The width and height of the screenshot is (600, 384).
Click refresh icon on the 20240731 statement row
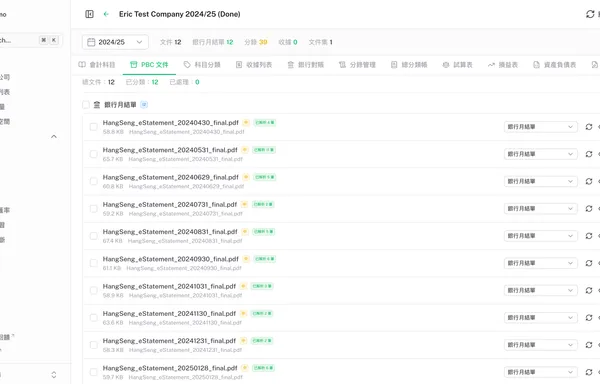pos(589,208)
